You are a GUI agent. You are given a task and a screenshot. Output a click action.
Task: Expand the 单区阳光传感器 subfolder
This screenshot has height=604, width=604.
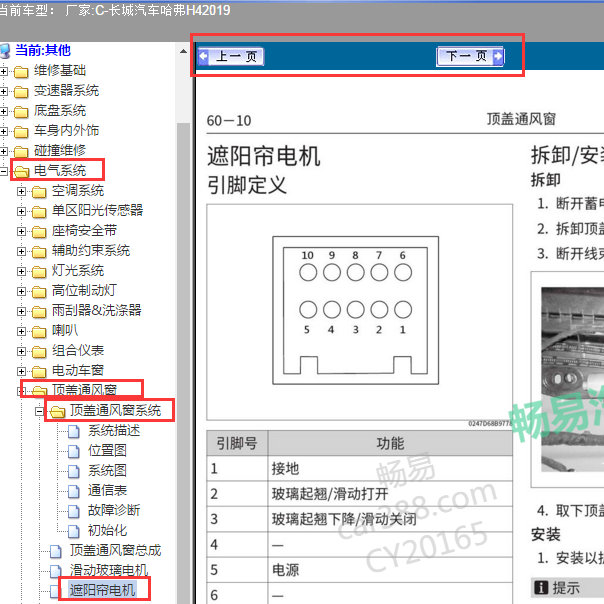[x=22, y=211]
